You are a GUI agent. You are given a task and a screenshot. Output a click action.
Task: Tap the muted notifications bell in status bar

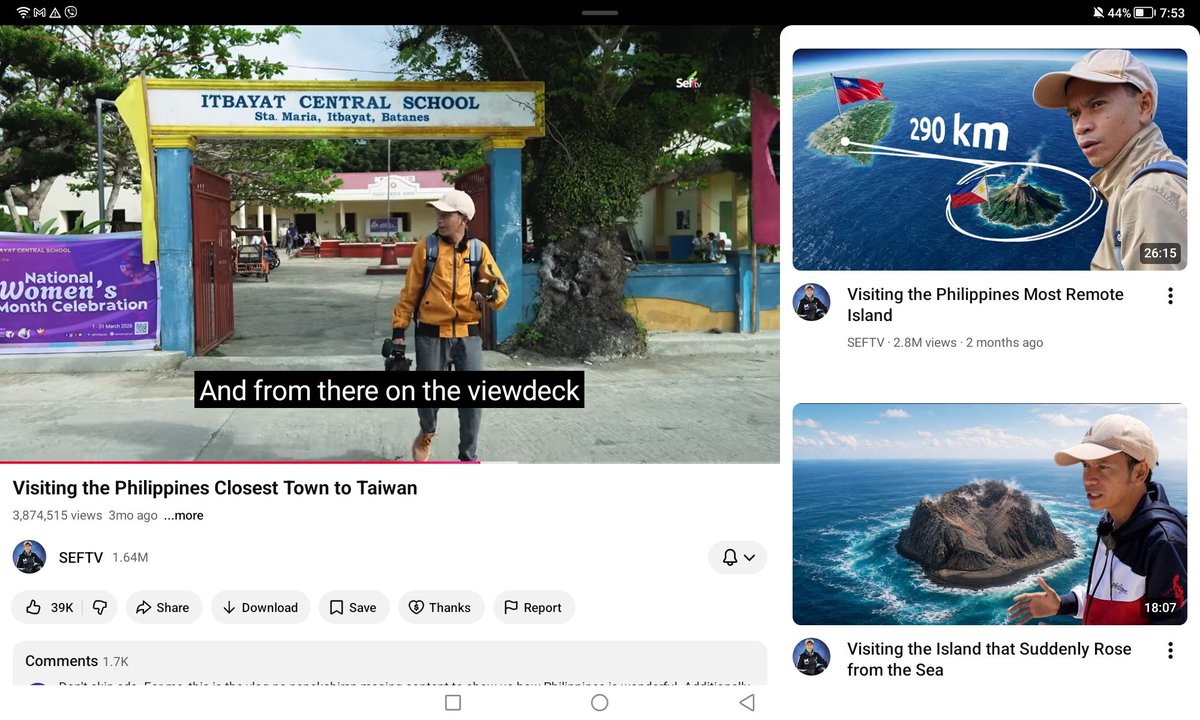point(1098,13)
